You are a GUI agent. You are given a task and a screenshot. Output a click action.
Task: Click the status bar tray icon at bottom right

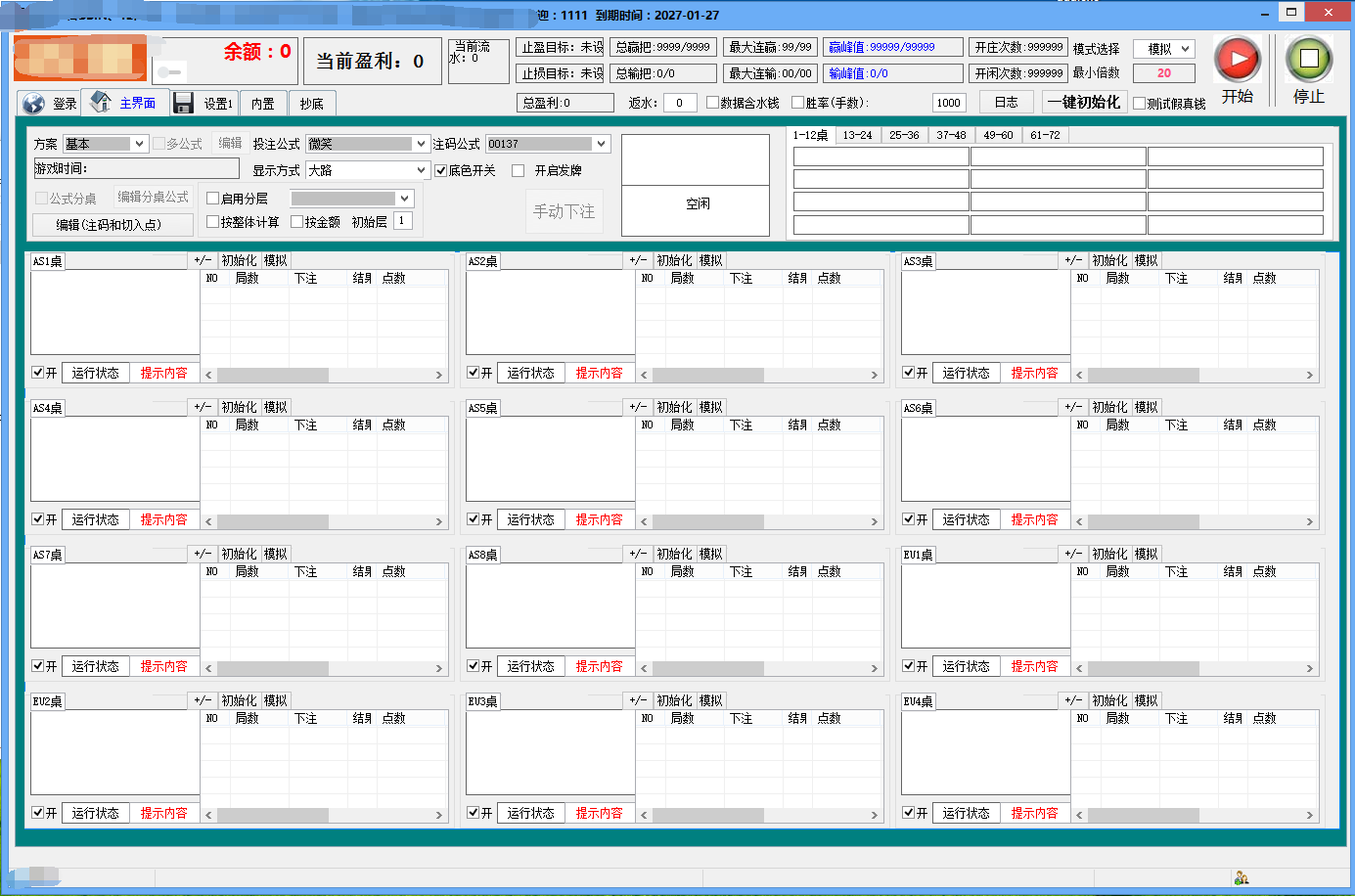tap(1241, 877)
